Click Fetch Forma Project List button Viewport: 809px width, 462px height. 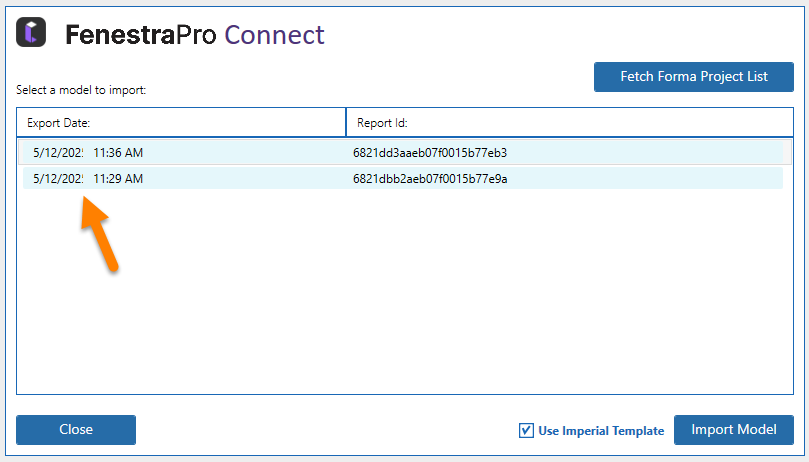click(693, 77)
